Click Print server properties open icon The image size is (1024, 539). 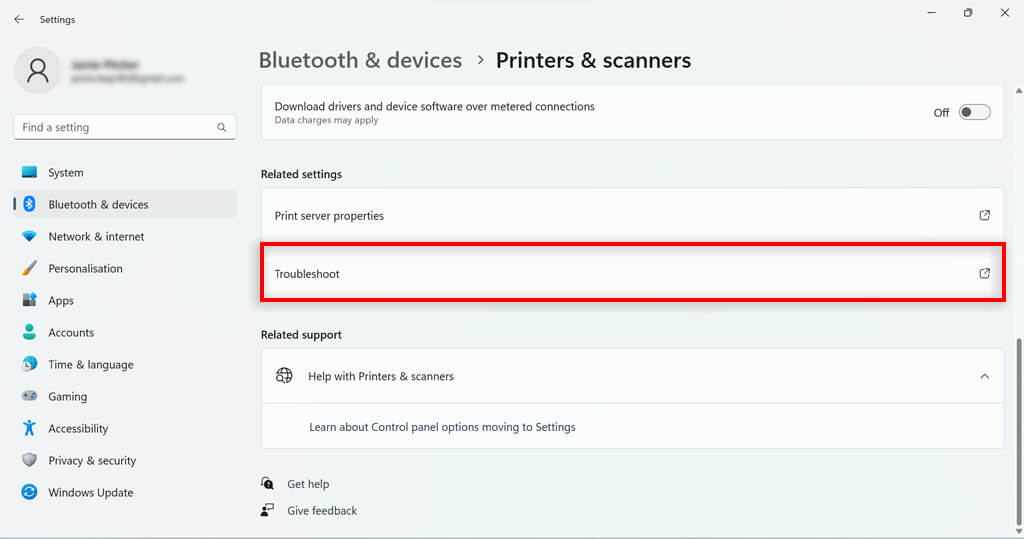pos(984,215)
